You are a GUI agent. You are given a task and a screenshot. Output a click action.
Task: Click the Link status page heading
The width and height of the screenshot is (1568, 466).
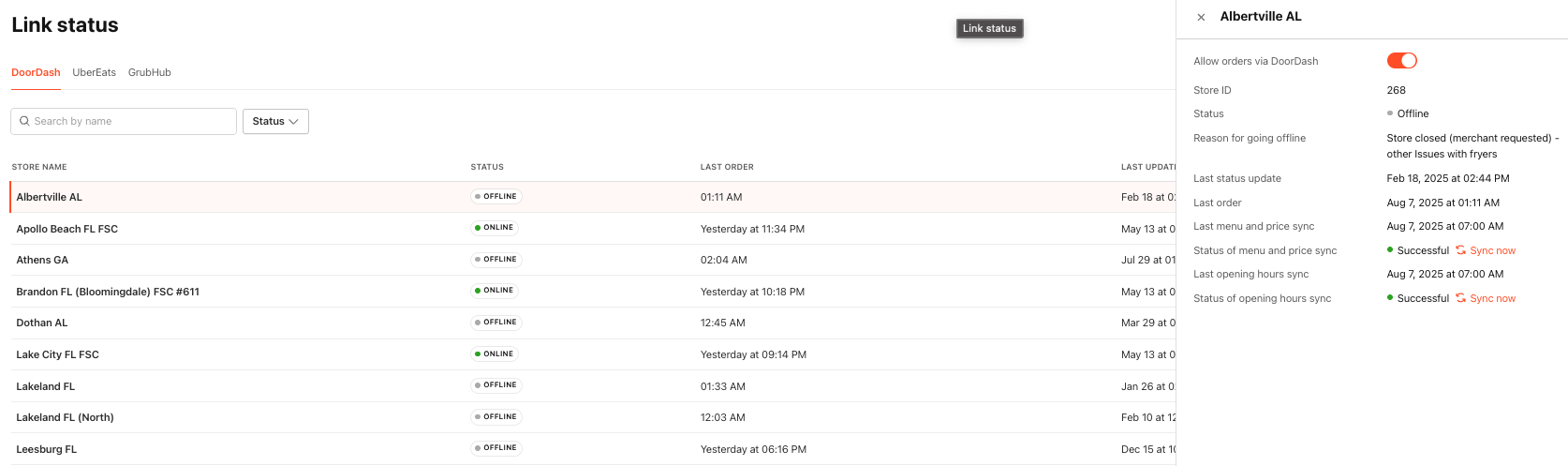[65, 25]
